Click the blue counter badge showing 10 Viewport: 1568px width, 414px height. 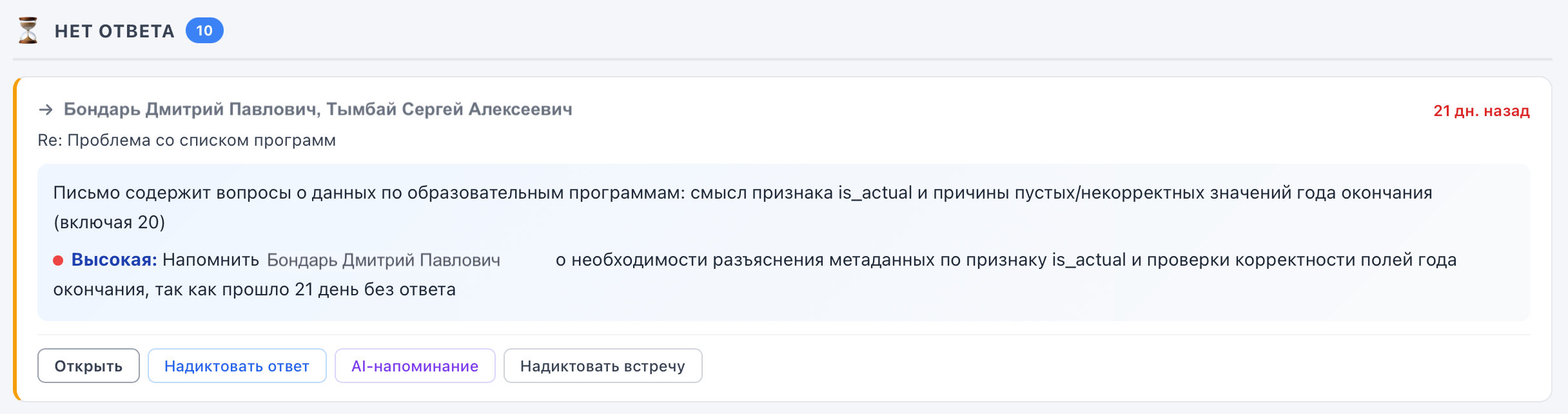click(204, 30)
